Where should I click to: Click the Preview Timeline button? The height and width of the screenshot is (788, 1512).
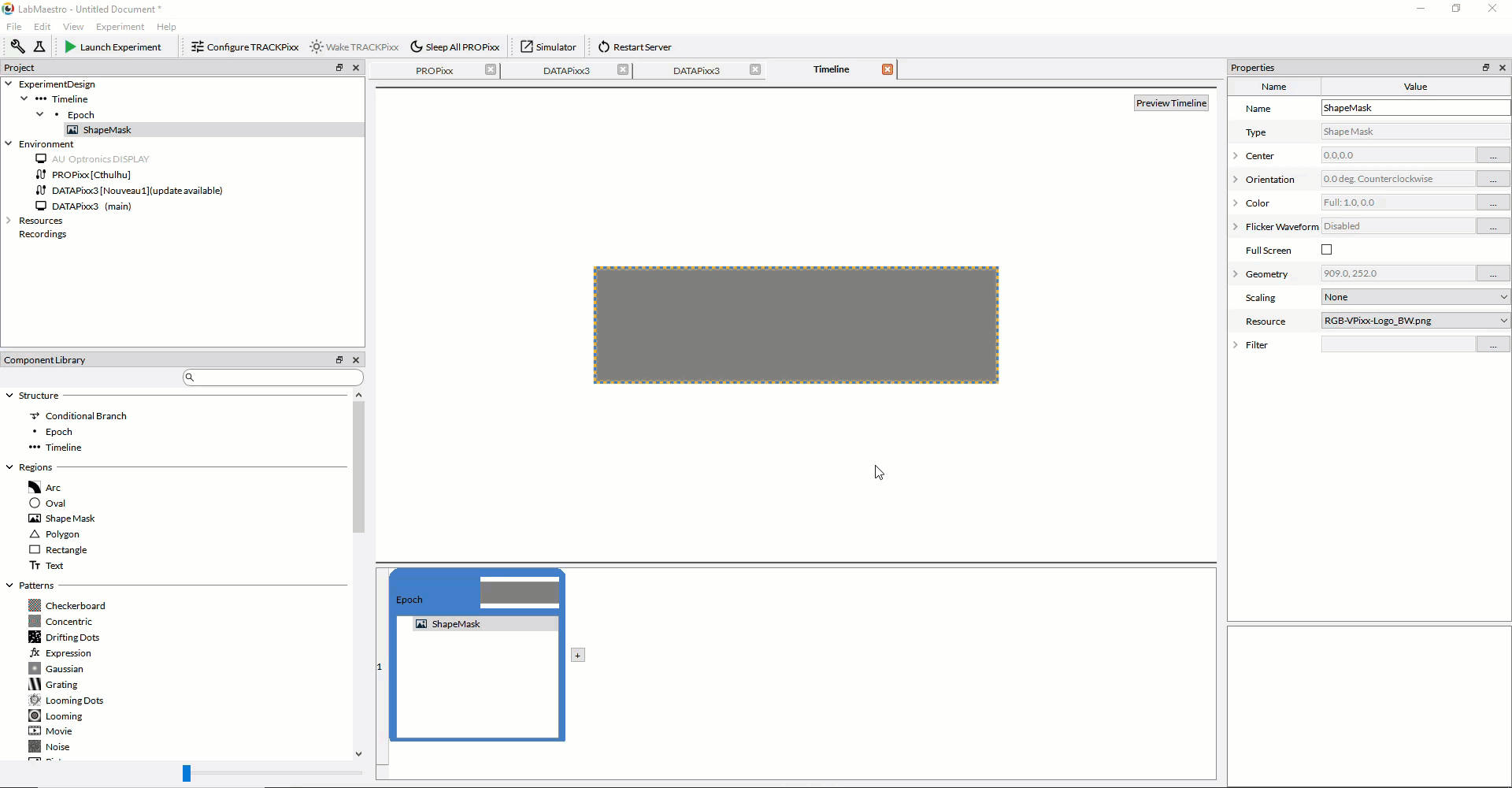click(1171, 103)
